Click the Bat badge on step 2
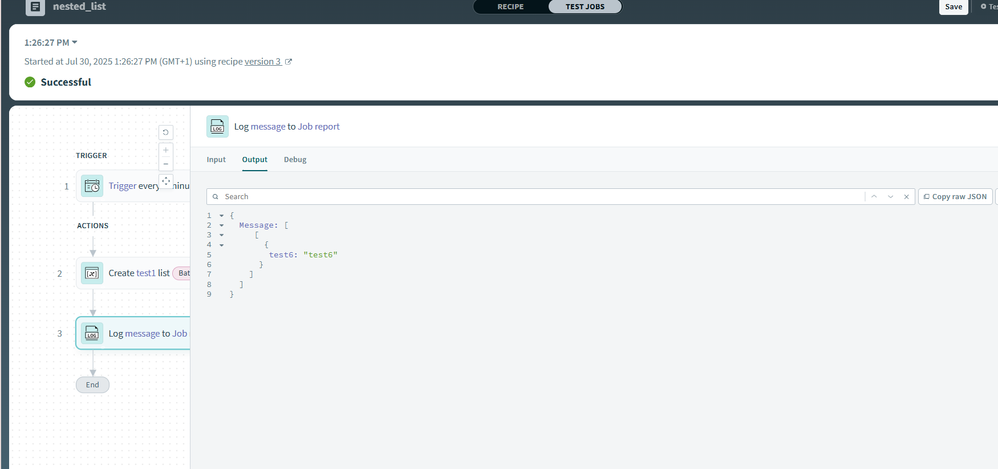This screenshot has width=998, height=469. (181, 273)
